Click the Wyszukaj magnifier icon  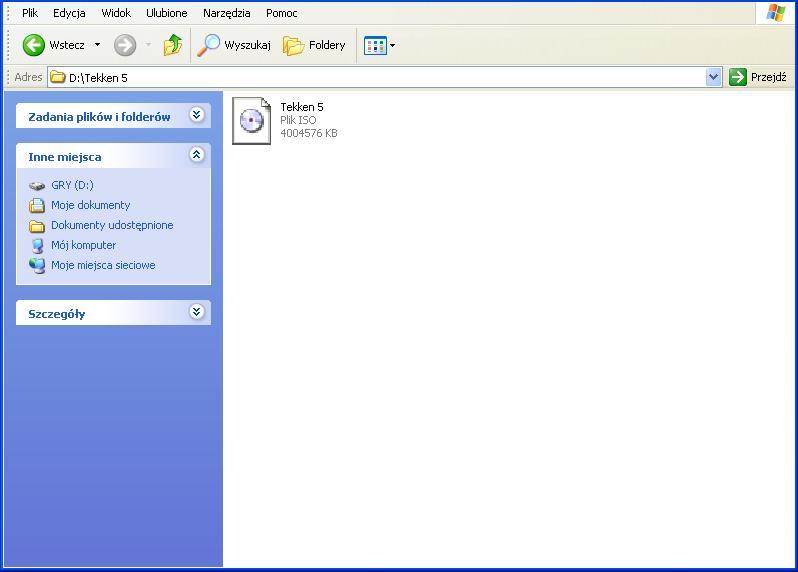click(x=209, y=45)
